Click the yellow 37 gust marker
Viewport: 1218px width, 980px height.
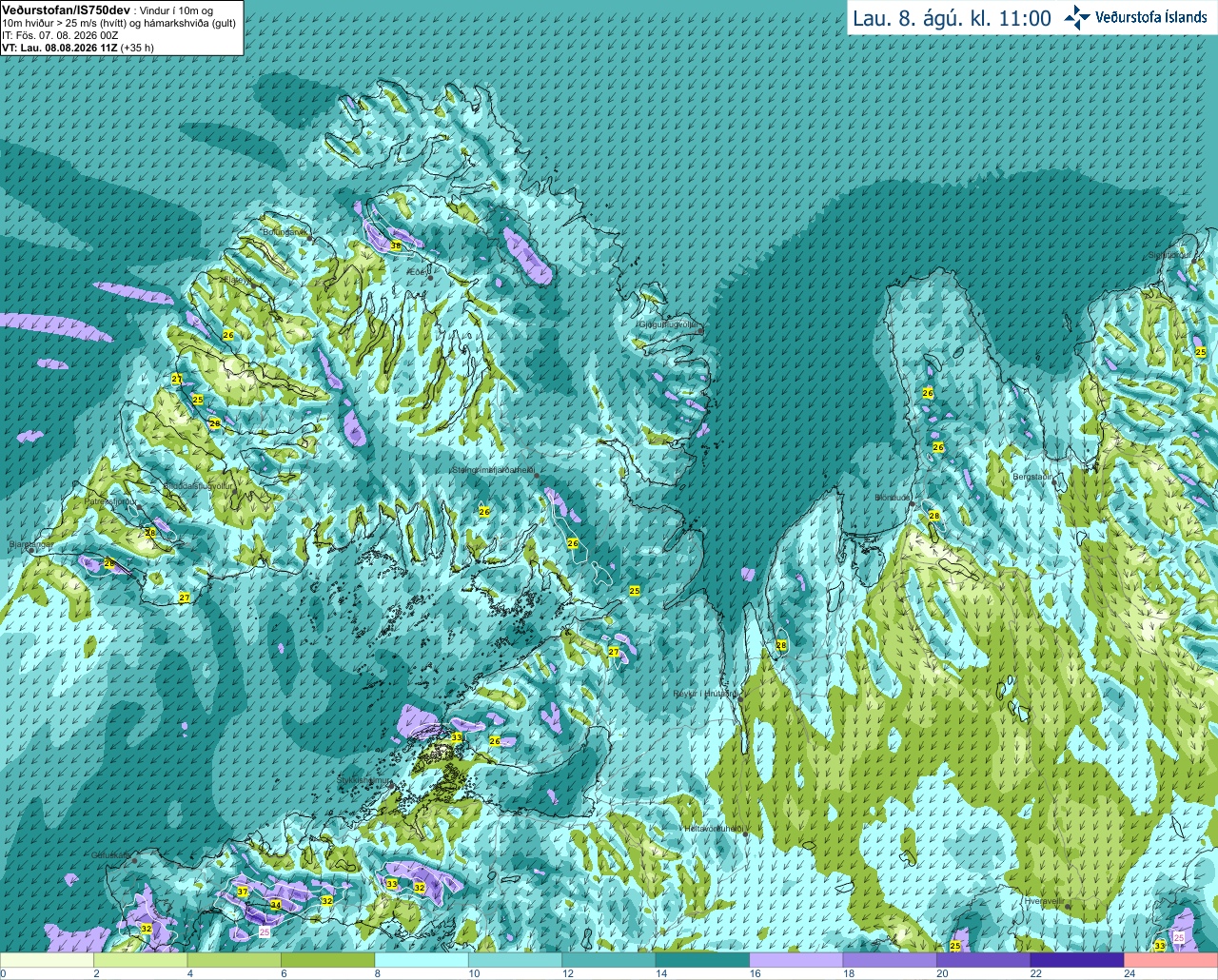(243, 892)
